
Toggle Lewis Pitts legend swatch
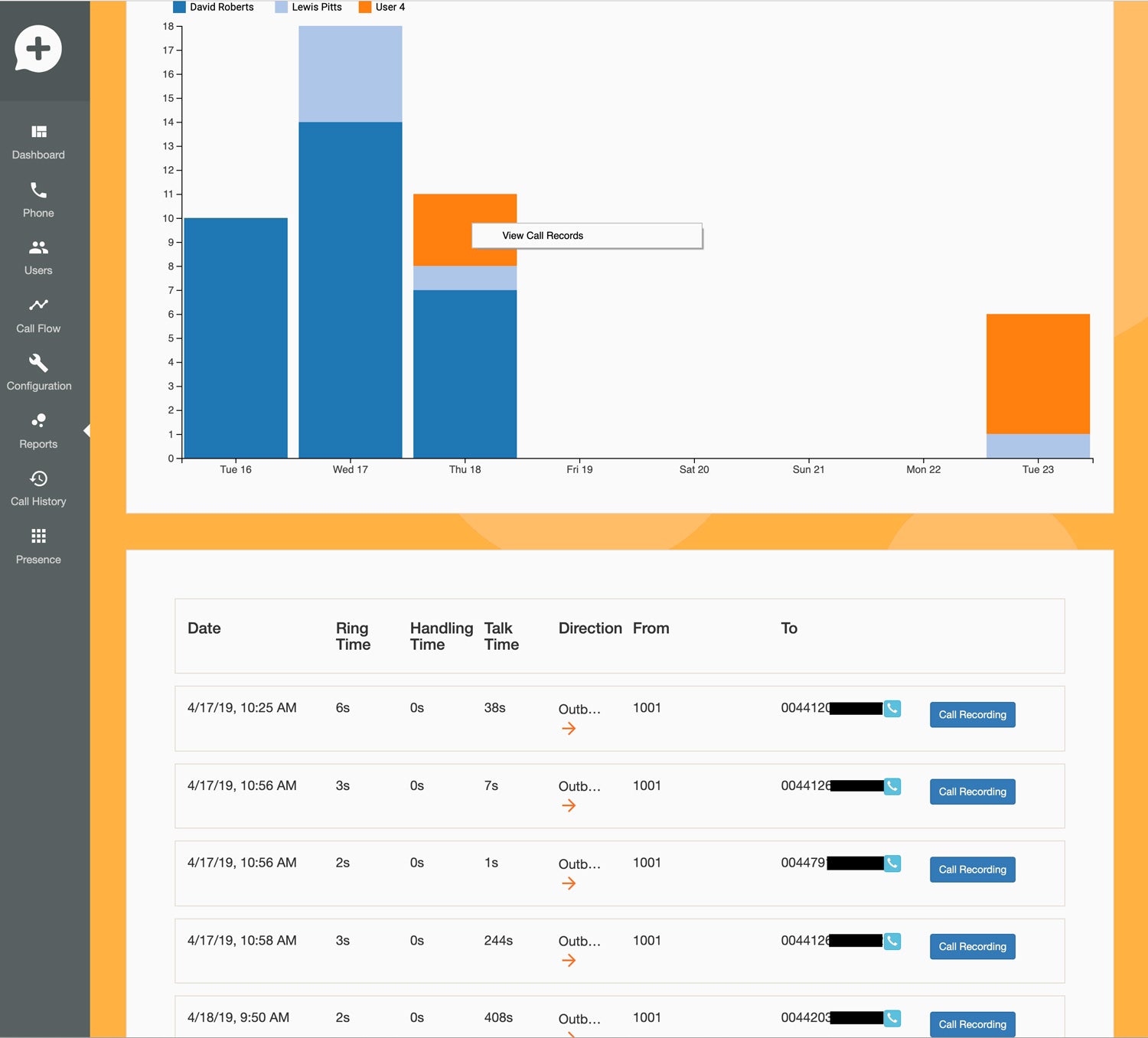(282, 7)
